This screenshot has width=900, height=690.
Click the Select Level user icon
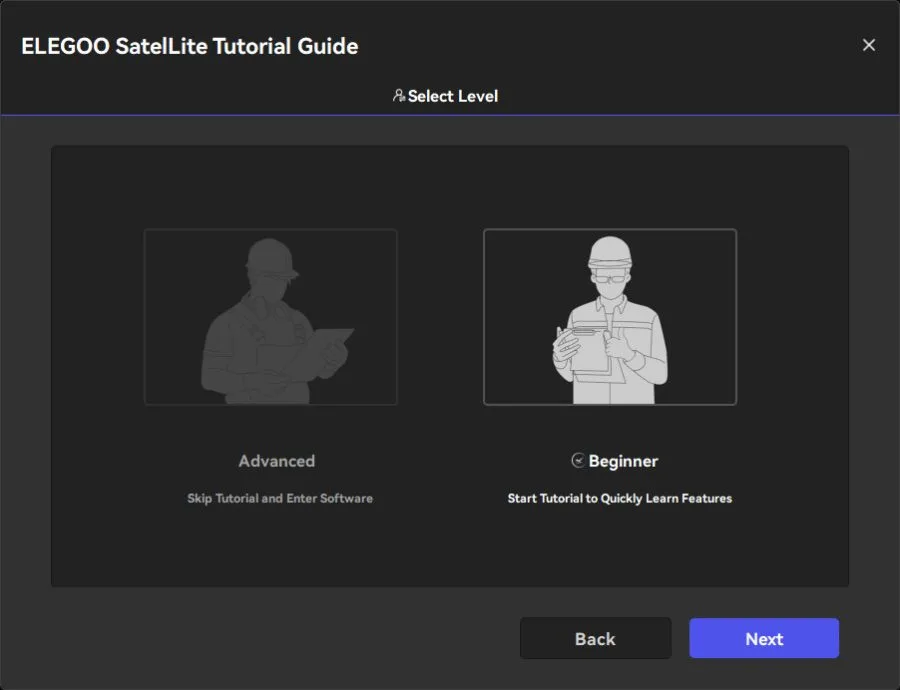[x=399, y=96]
